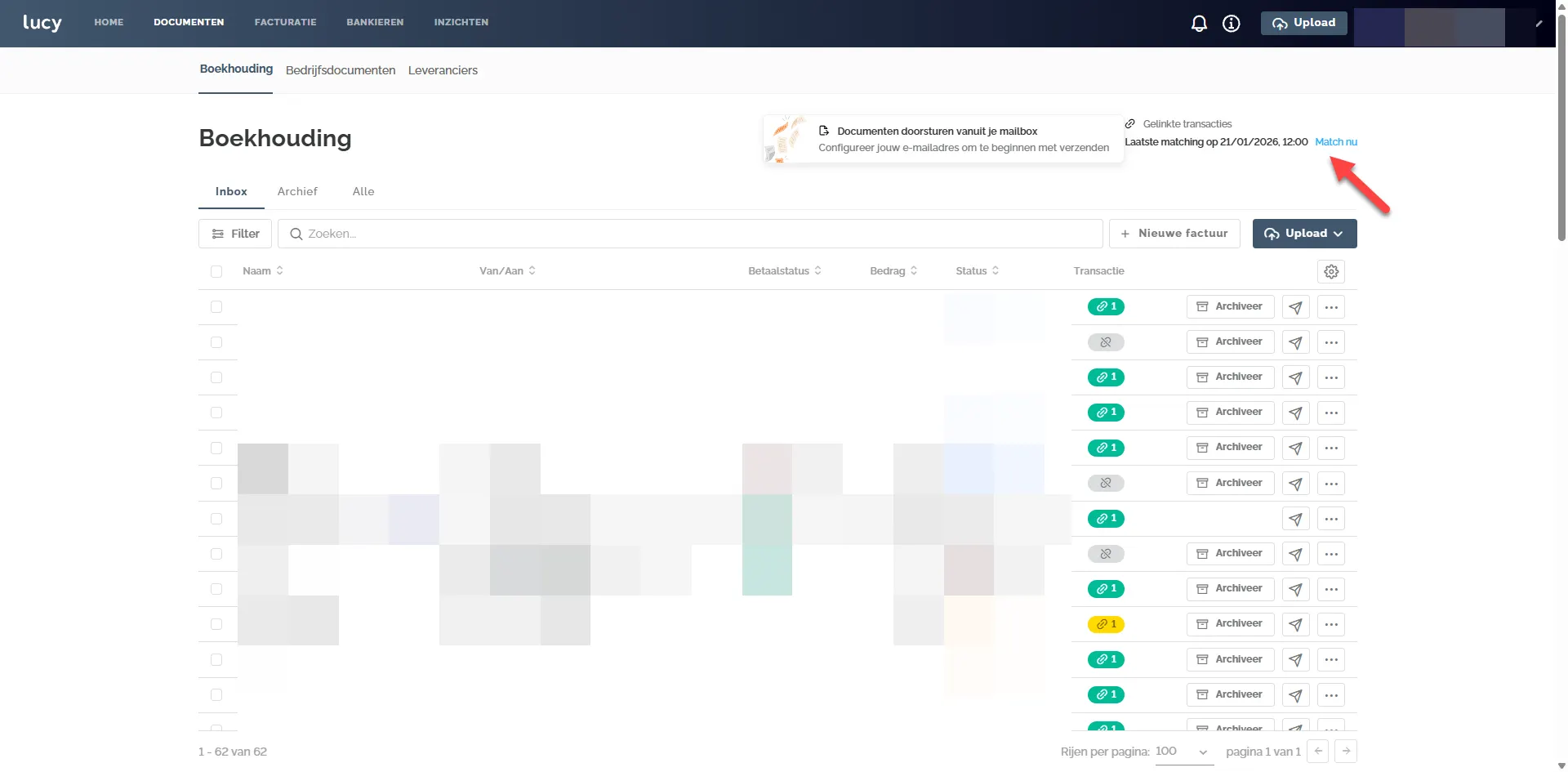Focus the Zoeken search field

click(690, 234)
